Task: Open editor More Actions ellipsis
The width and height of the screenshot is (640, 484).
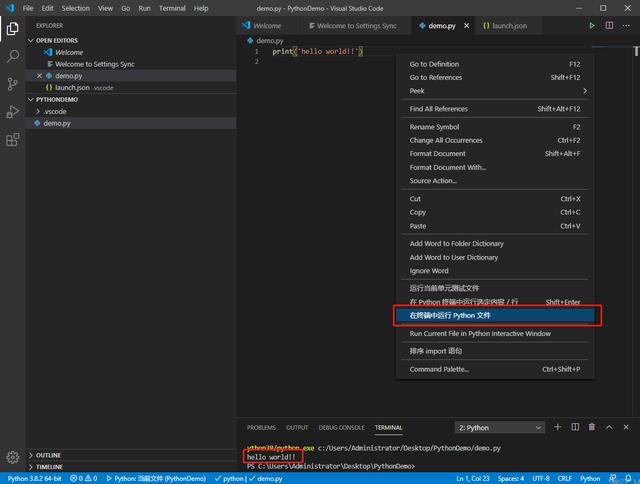Action: click(626, 26)
